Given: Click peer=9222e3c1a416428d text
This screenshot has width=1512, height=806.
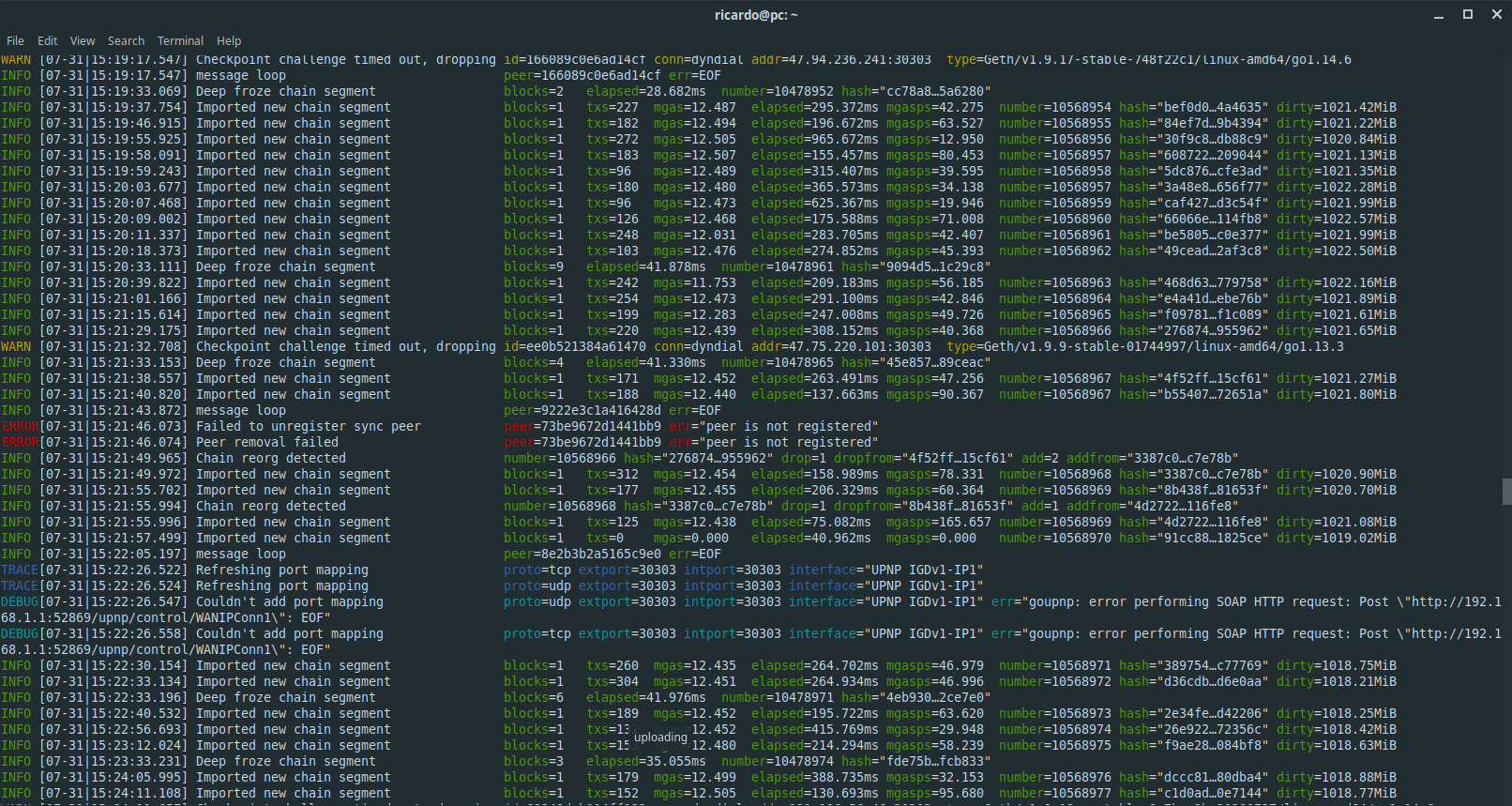Looking at the screenshot, I should coord(582,410).
